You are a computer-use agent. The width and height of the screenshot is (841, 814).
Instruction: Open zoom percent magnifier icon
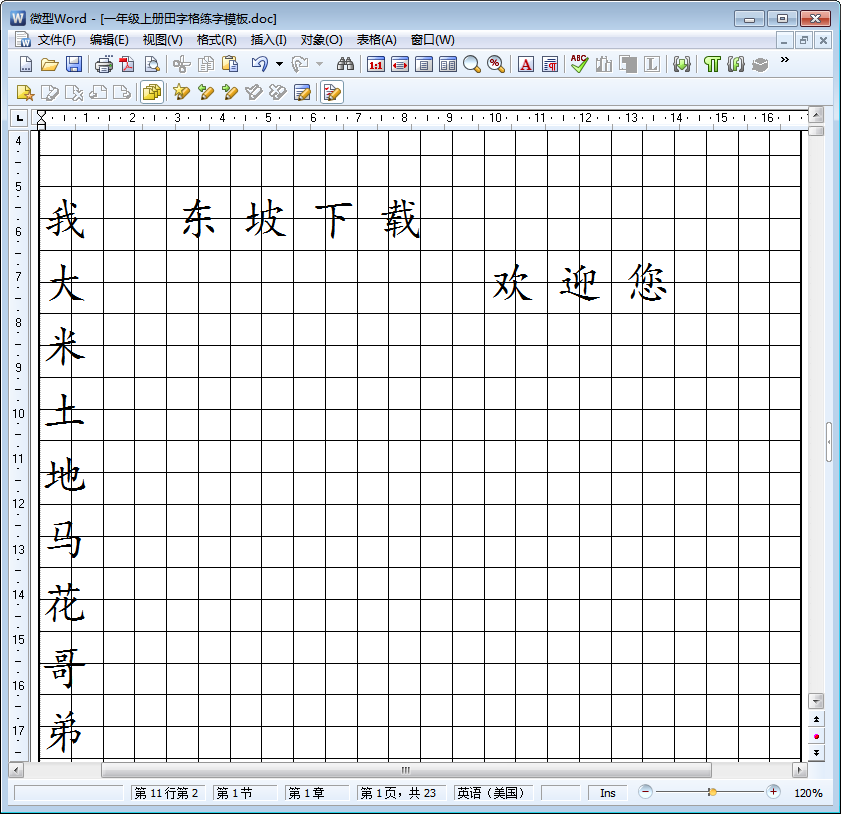[496, 64]
